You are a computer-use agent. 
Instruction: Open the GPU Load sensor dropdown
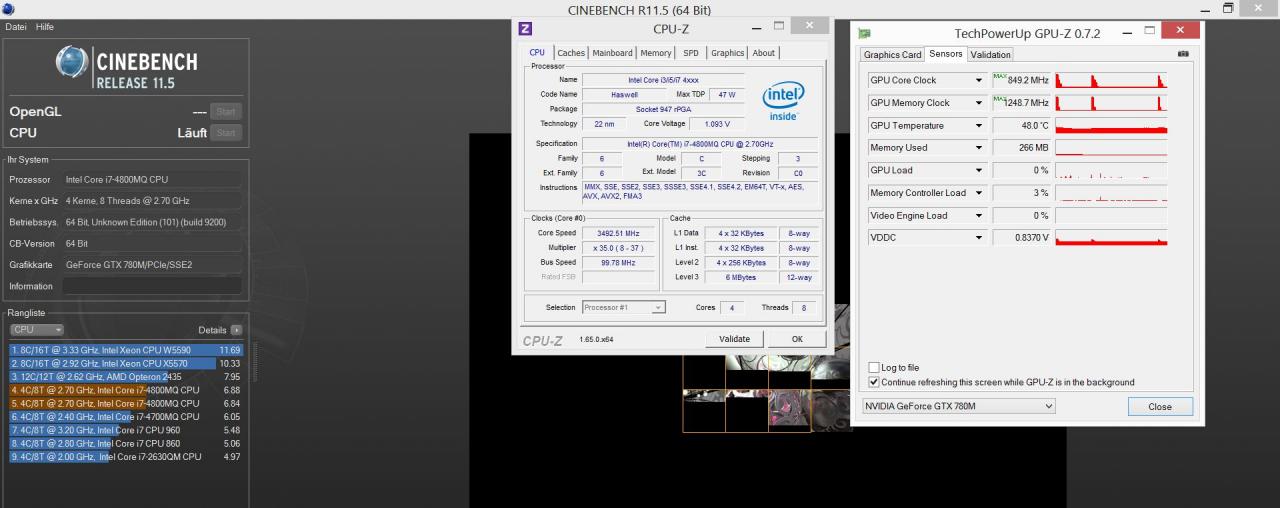(979, 170)
